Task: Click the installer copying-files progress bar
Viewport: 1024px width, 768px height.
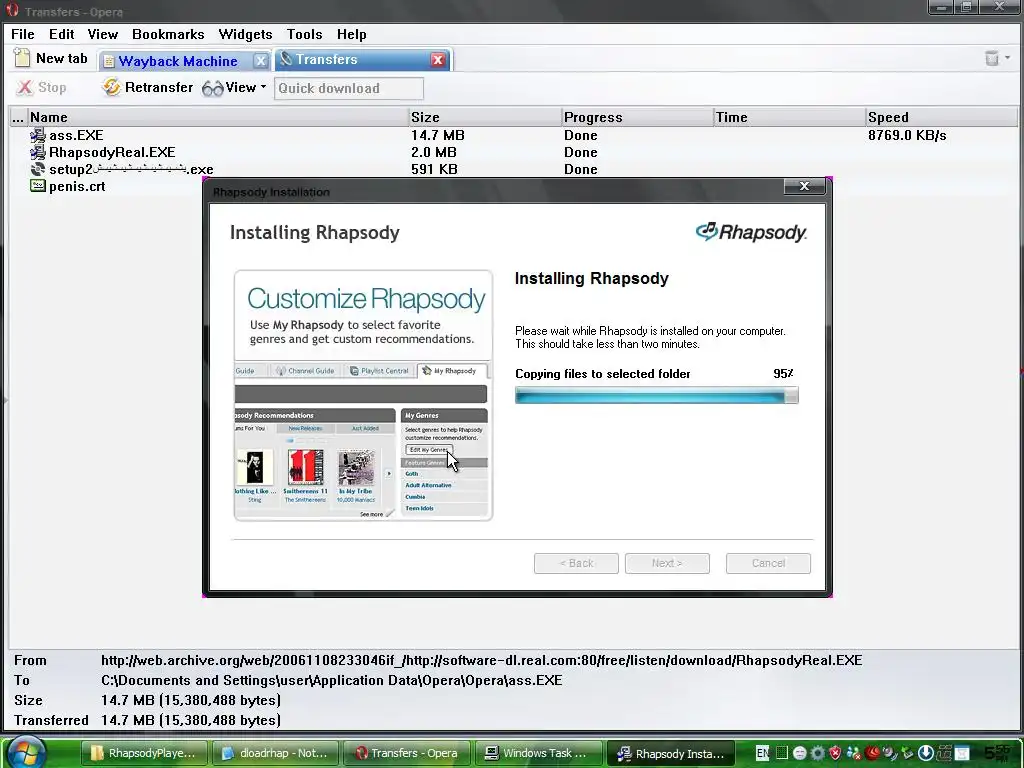Action: point(656,395)
